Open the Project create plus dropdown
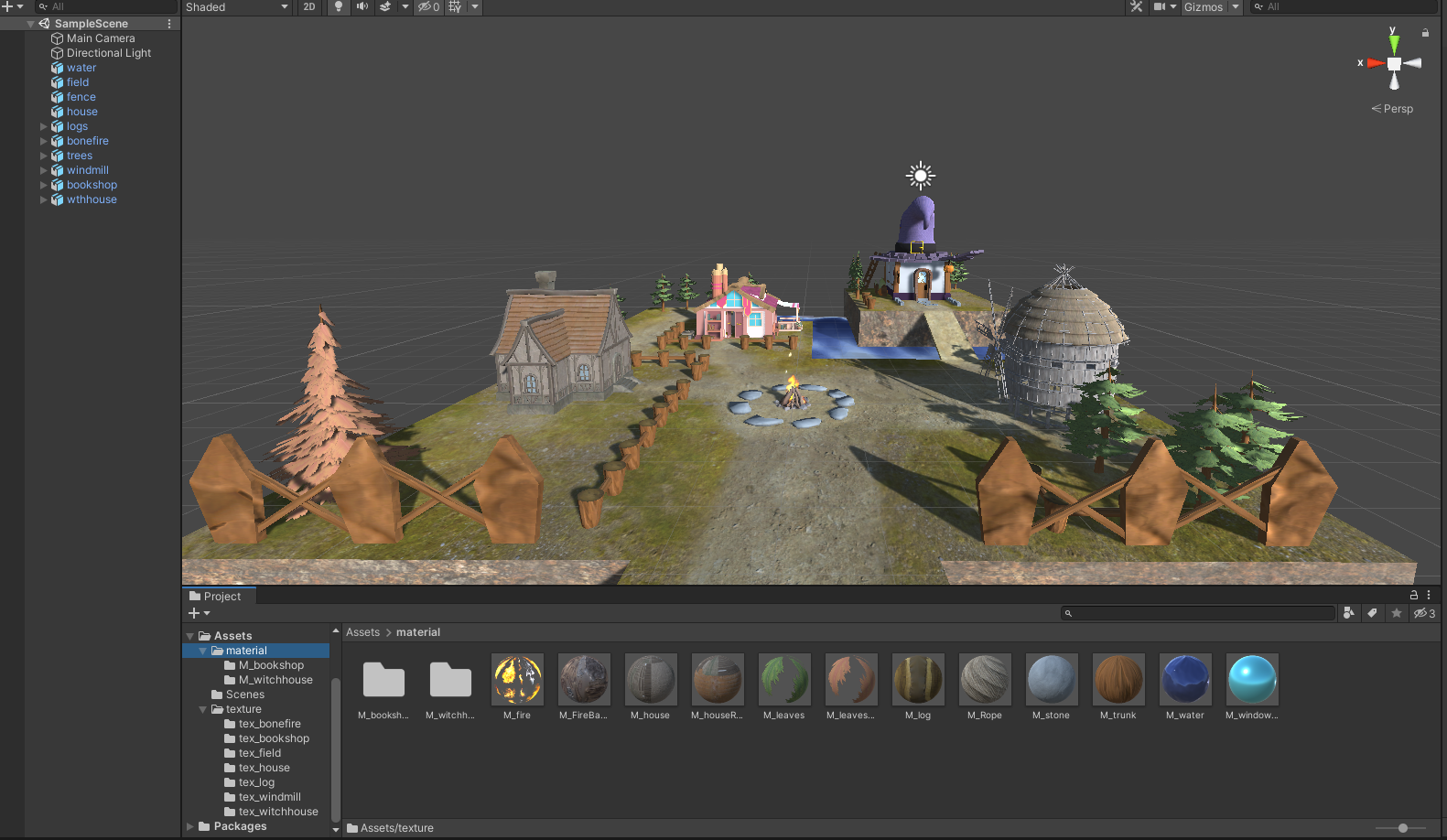Image resolution: width=1447 pixels, height=840 pixels. pos(199,613)
